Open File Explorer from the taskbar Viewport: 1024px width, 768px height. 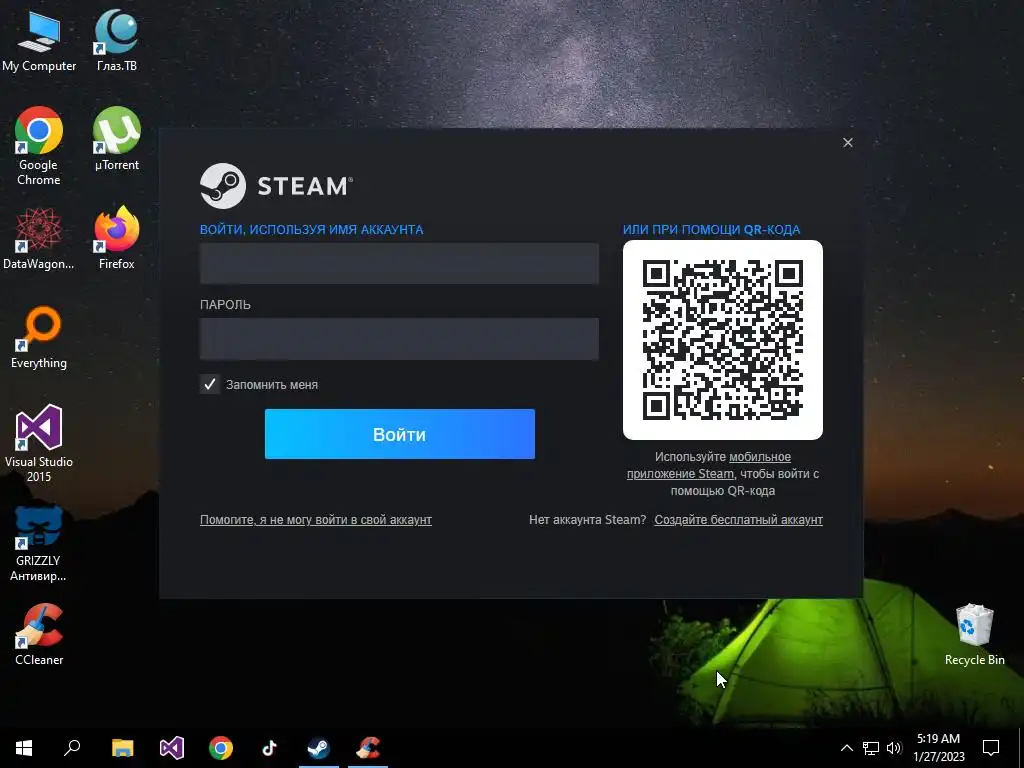(x=122, y=748)
